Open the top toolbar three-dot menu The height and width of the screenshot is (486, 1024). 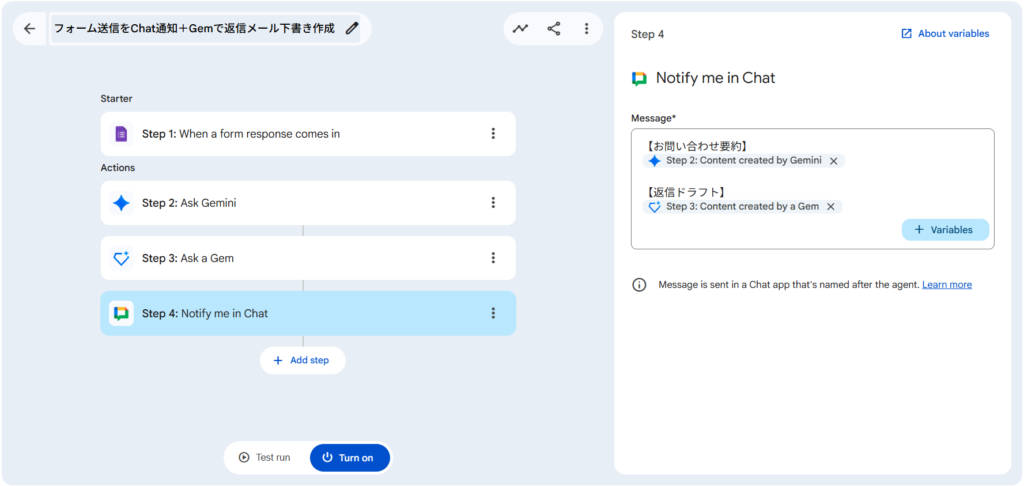[x=586, y=29]
